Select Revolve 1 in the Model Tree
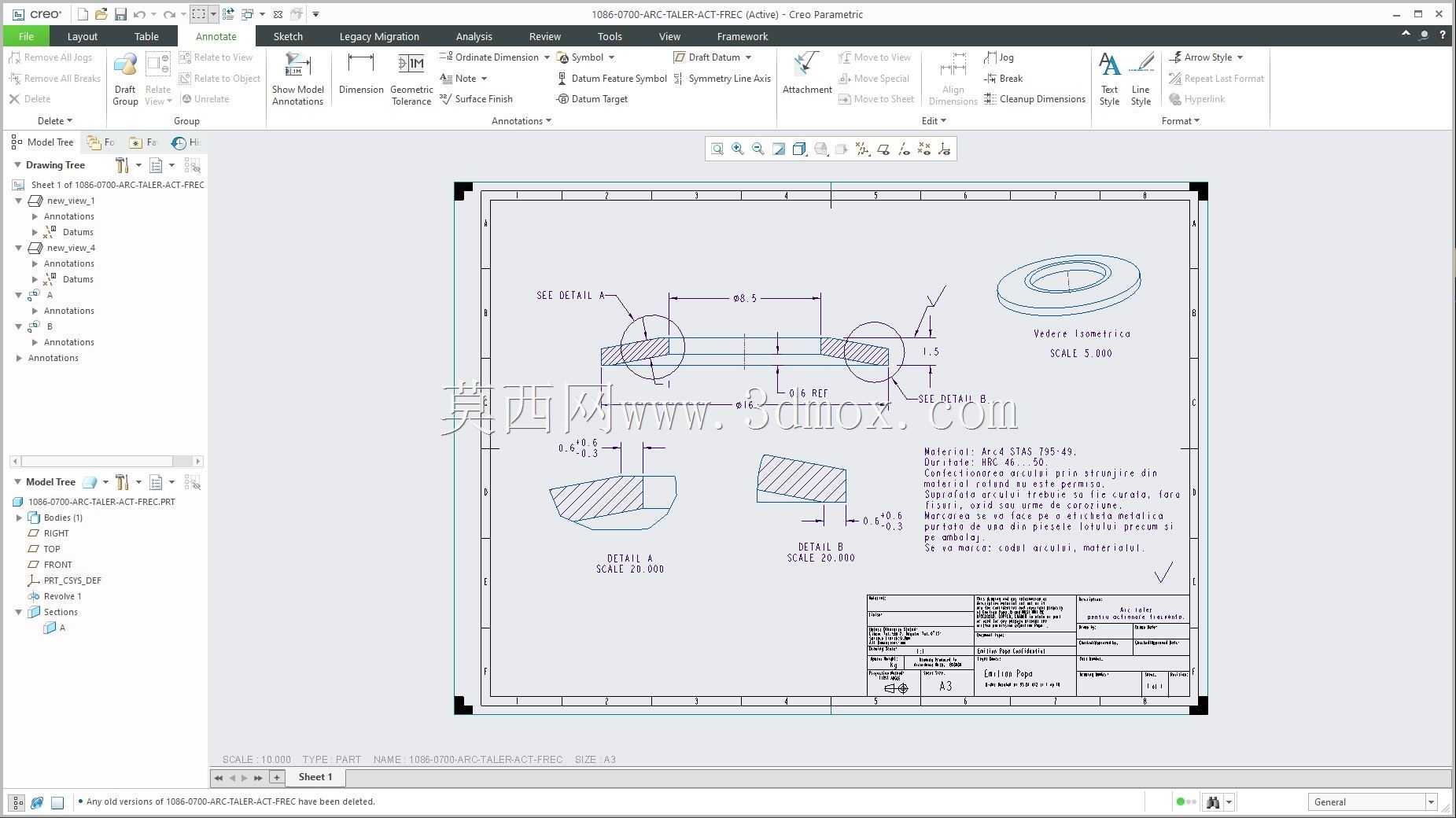 click(62, 596)
